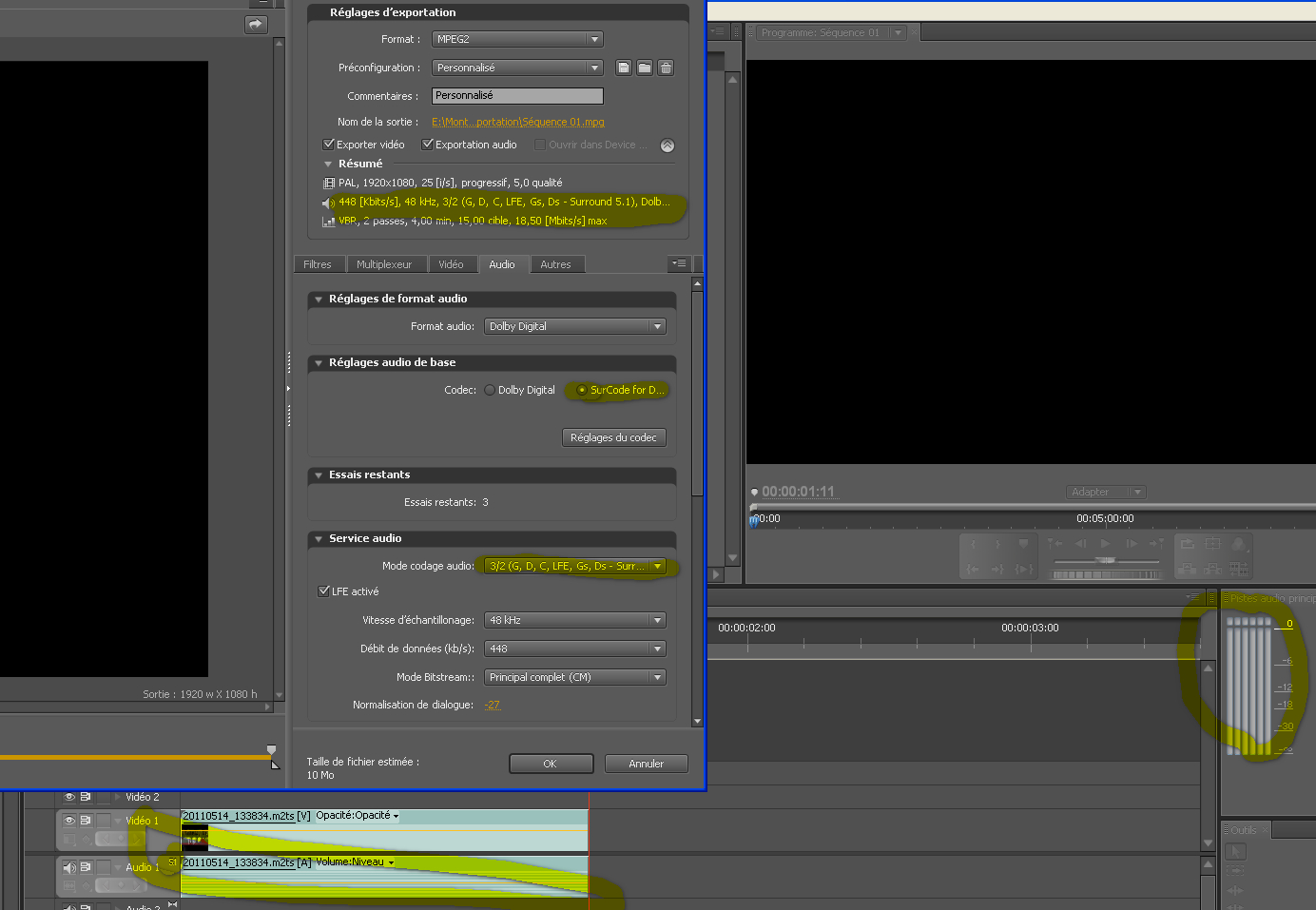
Task: Select SurCode for Dolby codec radio button
Action: (582, 390)
